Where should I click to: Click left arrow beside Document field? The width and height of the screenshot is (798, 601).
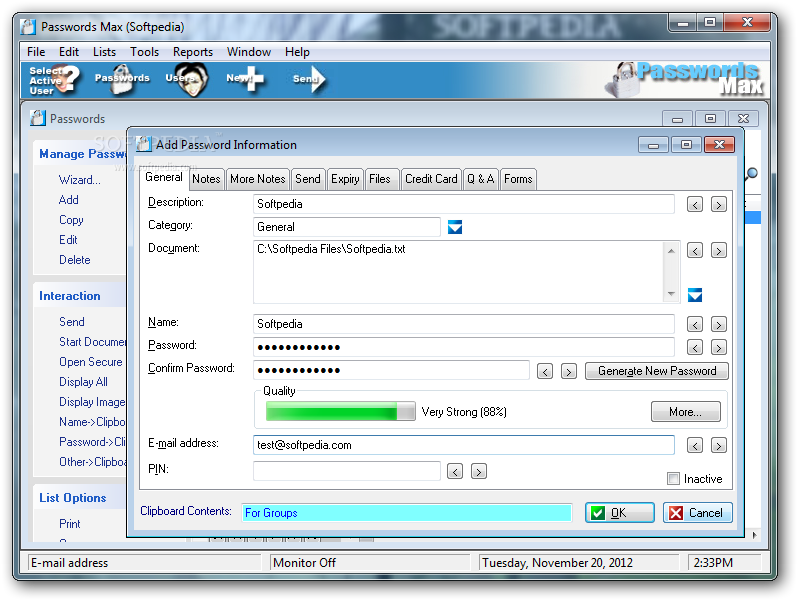[x=695, y=250]
